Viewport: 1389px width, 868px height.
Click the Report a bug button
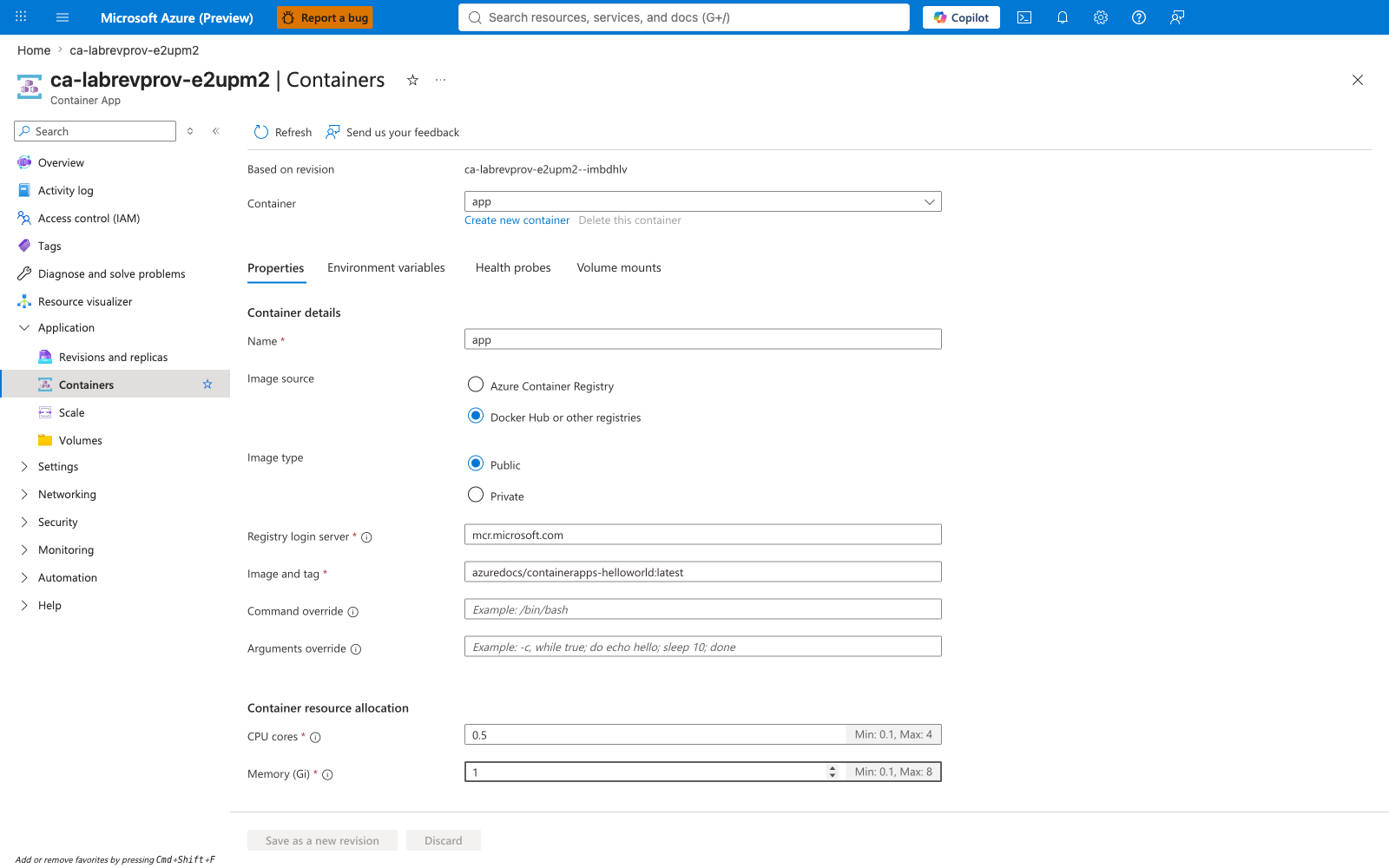(326, 17)
